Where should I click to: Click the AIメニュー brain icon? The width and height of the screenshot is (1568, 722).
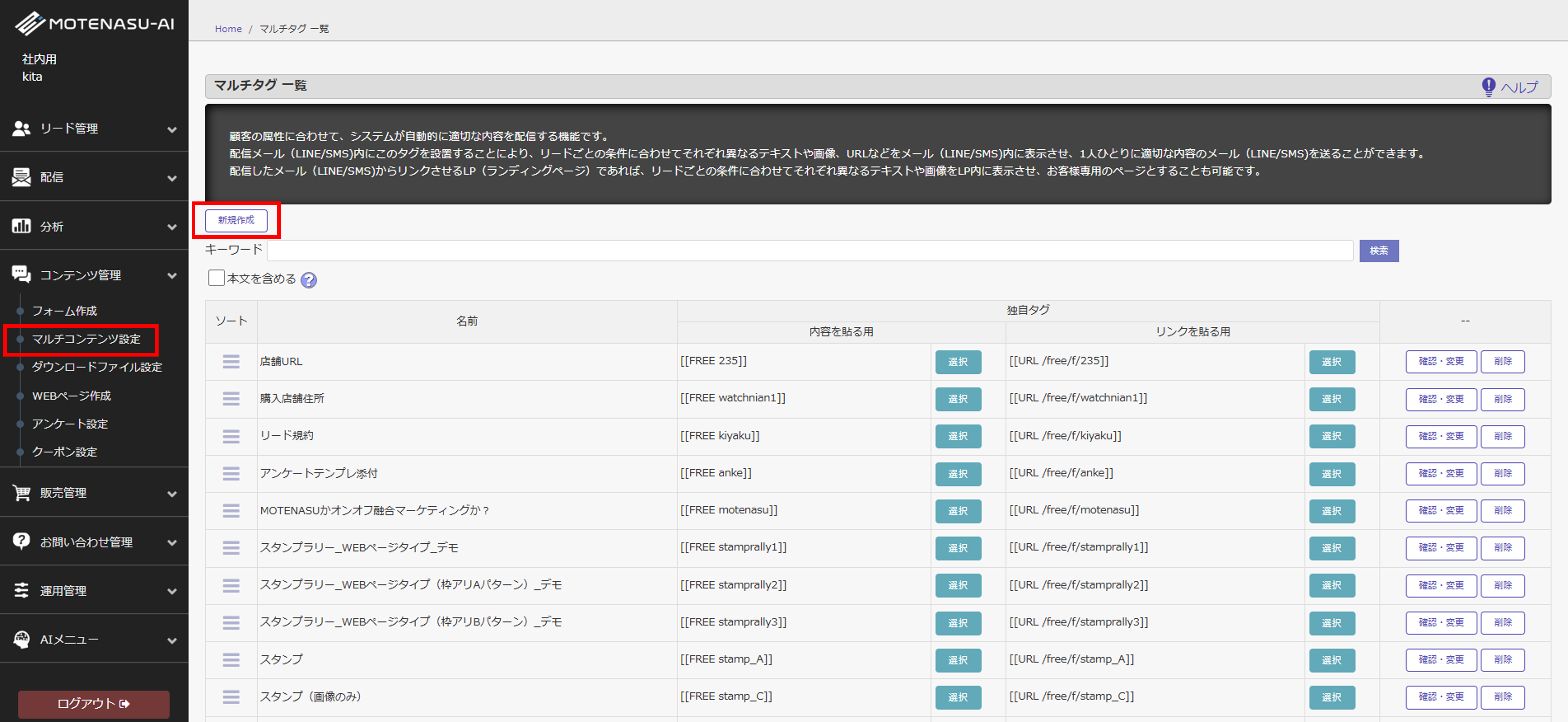pyautogui.click(x=21, y=639)
